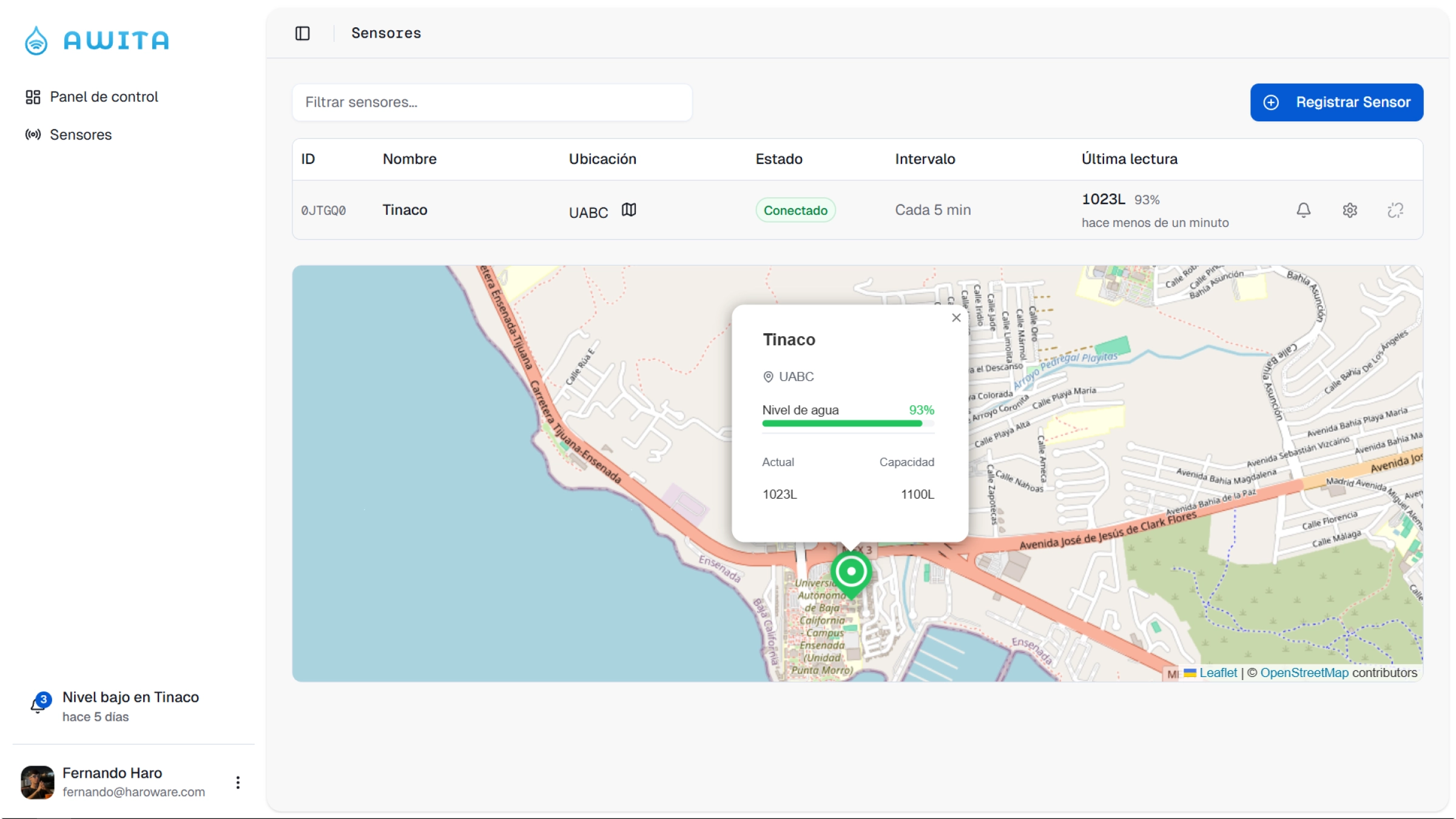
Task: Click the Sensores broadcast icon
Action: 33,135
